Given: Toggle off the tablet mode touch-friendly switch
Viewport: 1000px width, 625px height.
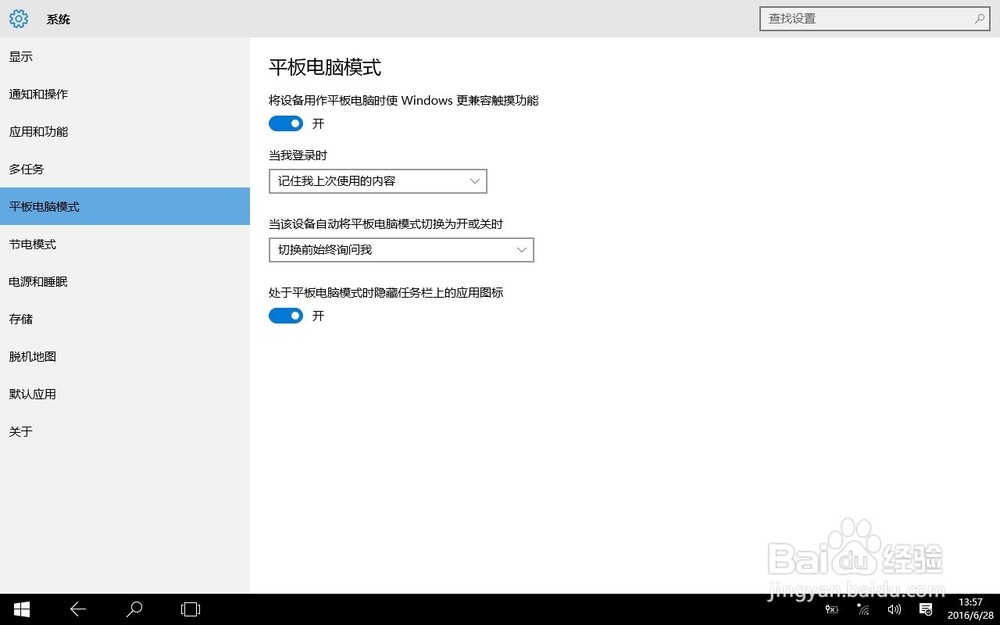Looking at the screenshot, I should 286,124.
